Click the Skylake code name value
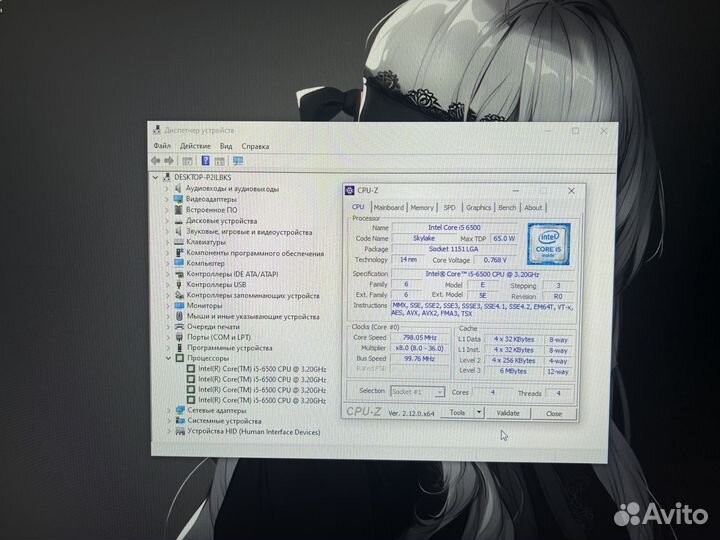The image size is (720, 540). pyautogui.click(x=424, y=238)
